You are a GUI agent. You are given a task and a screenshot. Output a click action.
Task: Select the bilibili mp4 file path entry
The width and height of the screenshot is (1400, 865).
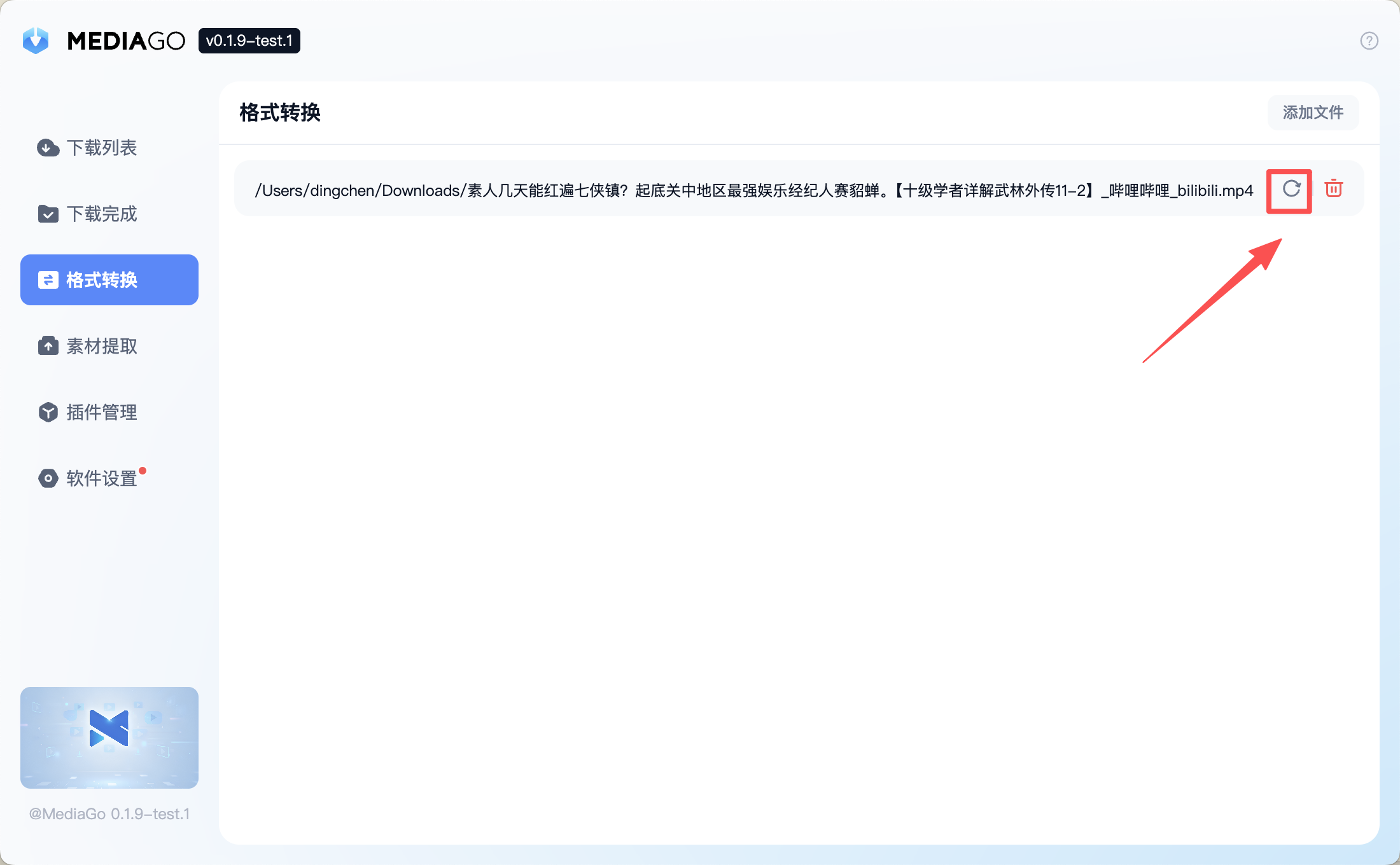coord(754,190)
